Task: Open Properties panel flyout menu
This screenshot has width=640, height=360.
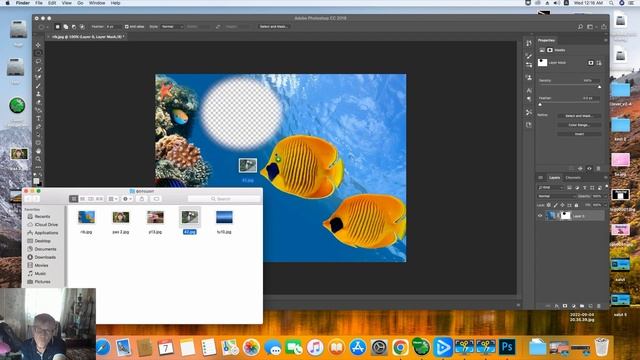Action: click(605, 40)
